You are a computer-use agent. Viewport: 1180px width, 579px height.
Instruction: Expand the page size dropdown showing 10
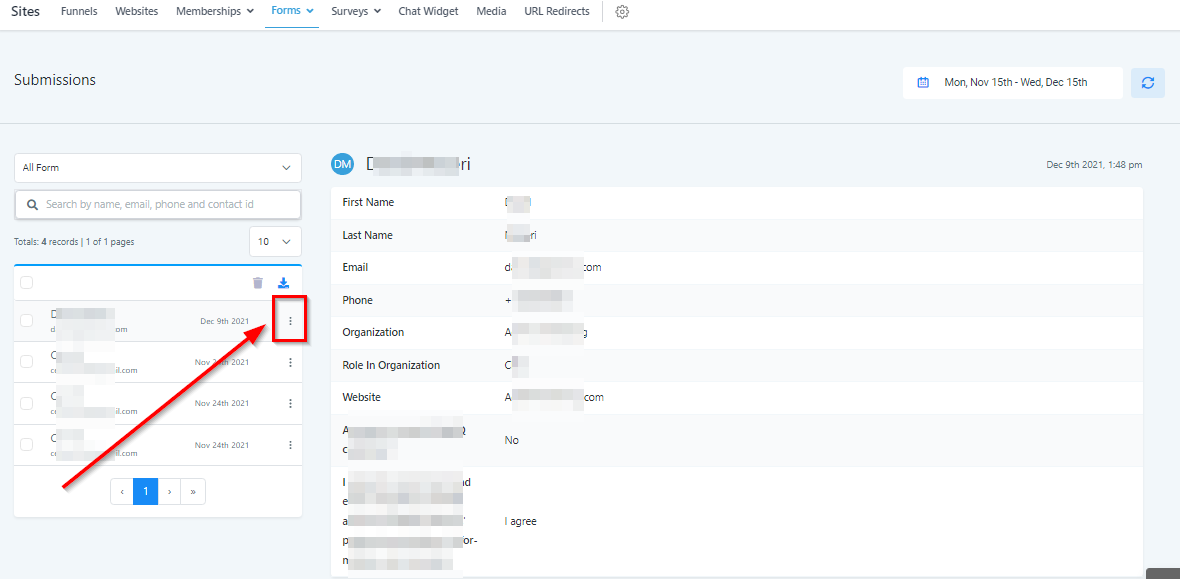click(275, 242)
